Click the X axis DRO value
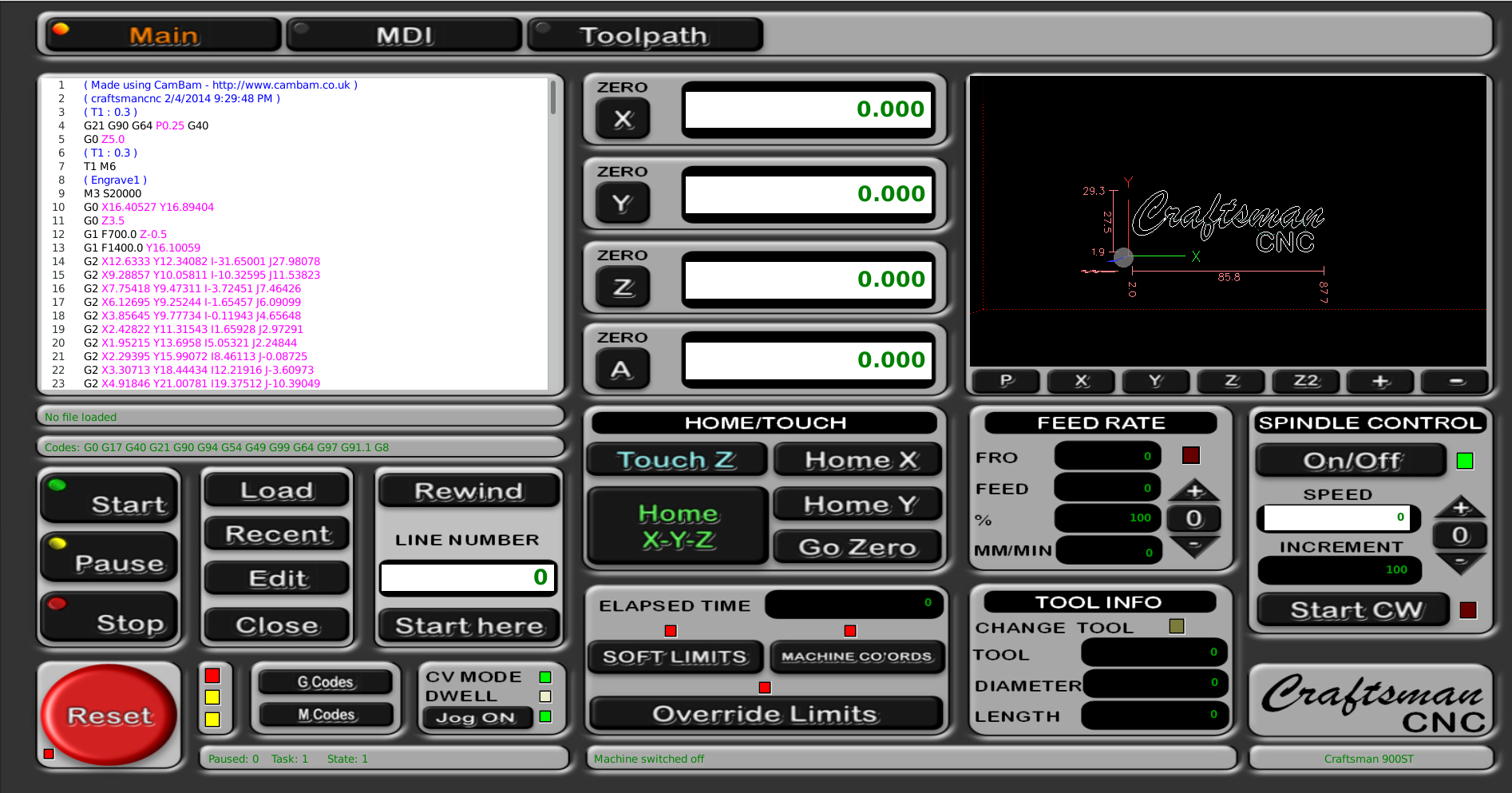 pos(808,109)
